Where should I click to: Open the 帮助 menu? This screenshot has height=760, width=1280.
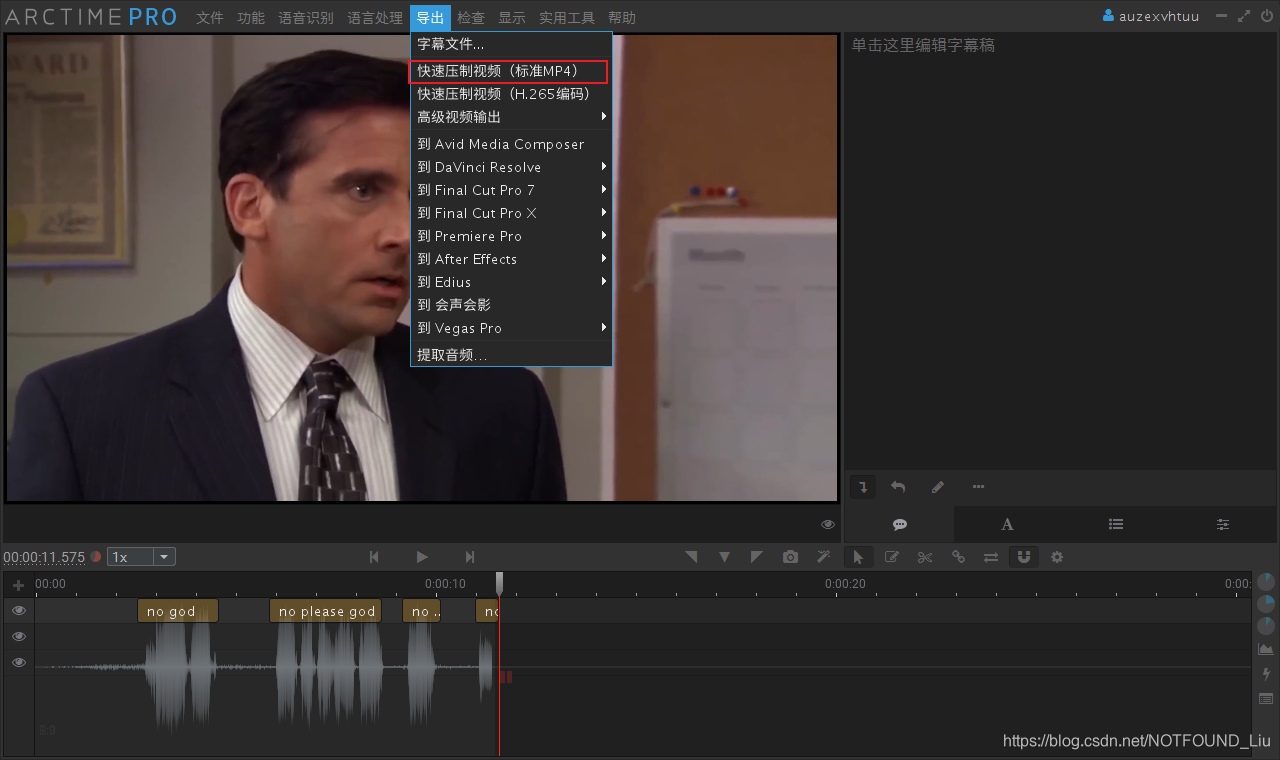(621, 18)
